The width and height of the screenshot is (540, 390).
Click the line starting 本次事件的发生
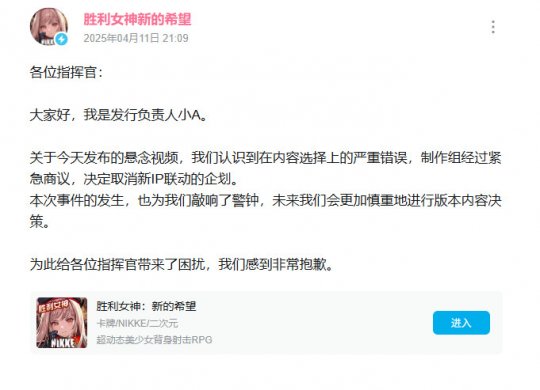265,201
